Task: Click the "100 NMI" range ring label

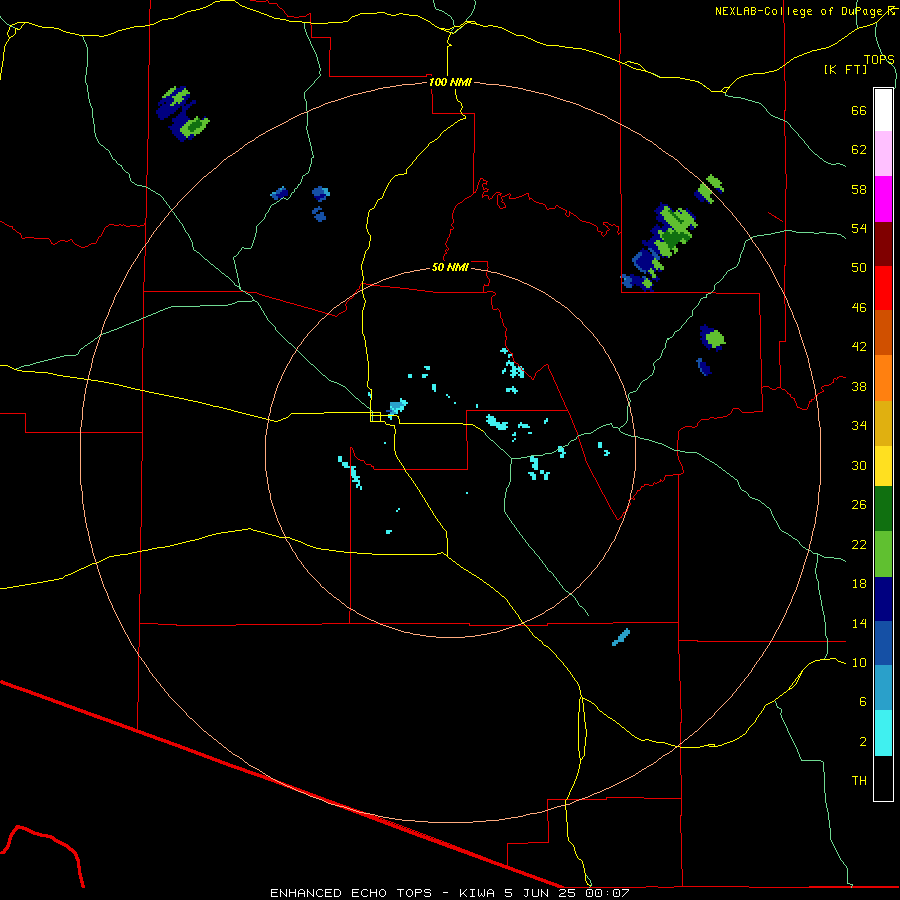Action: click(x=450, y=82)
